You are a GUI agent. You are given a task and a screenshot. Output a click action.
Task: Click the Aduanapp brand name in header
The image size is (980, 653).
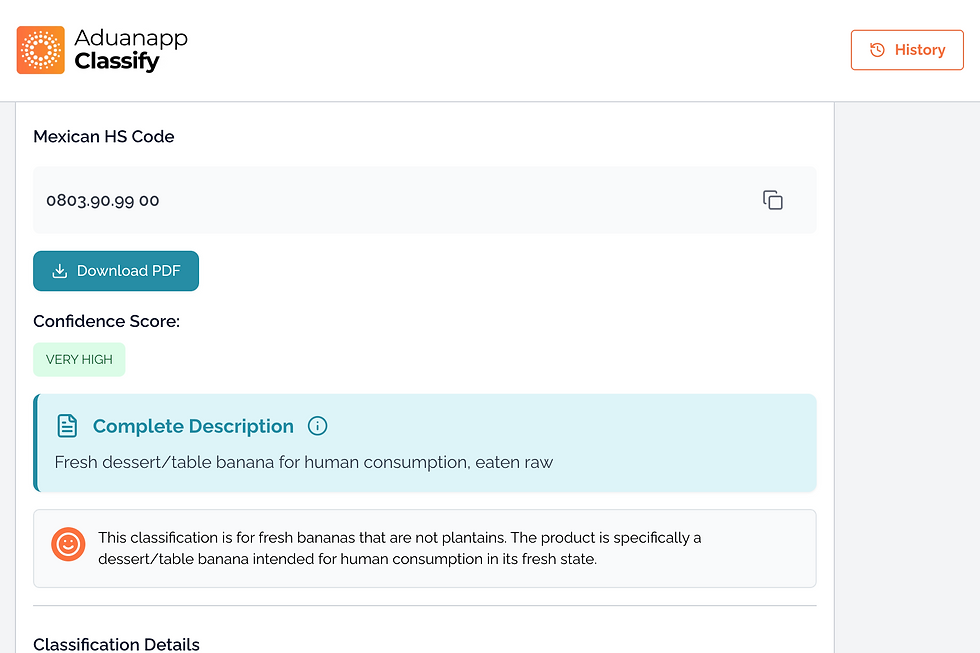[131, 38]
